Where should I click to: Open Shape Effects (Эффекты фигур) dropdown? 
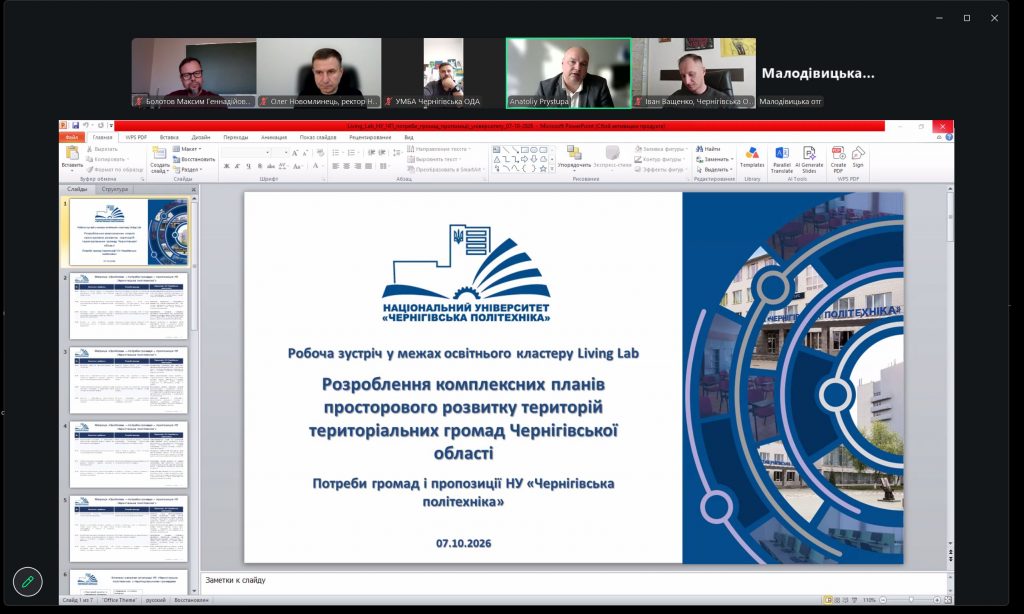click(x=661, y=169)
